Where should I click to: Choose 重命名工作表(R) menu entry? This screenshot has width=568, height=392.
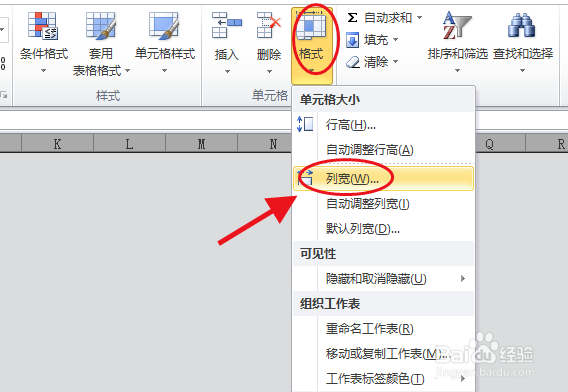pos(384,329)
